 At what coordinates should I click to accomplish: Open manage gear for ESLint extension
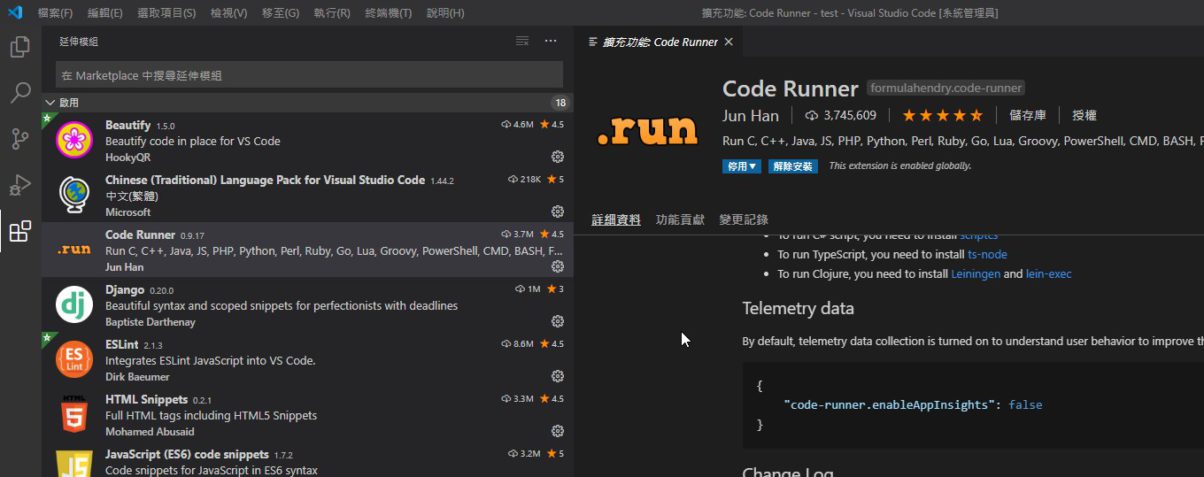[558, 377]
